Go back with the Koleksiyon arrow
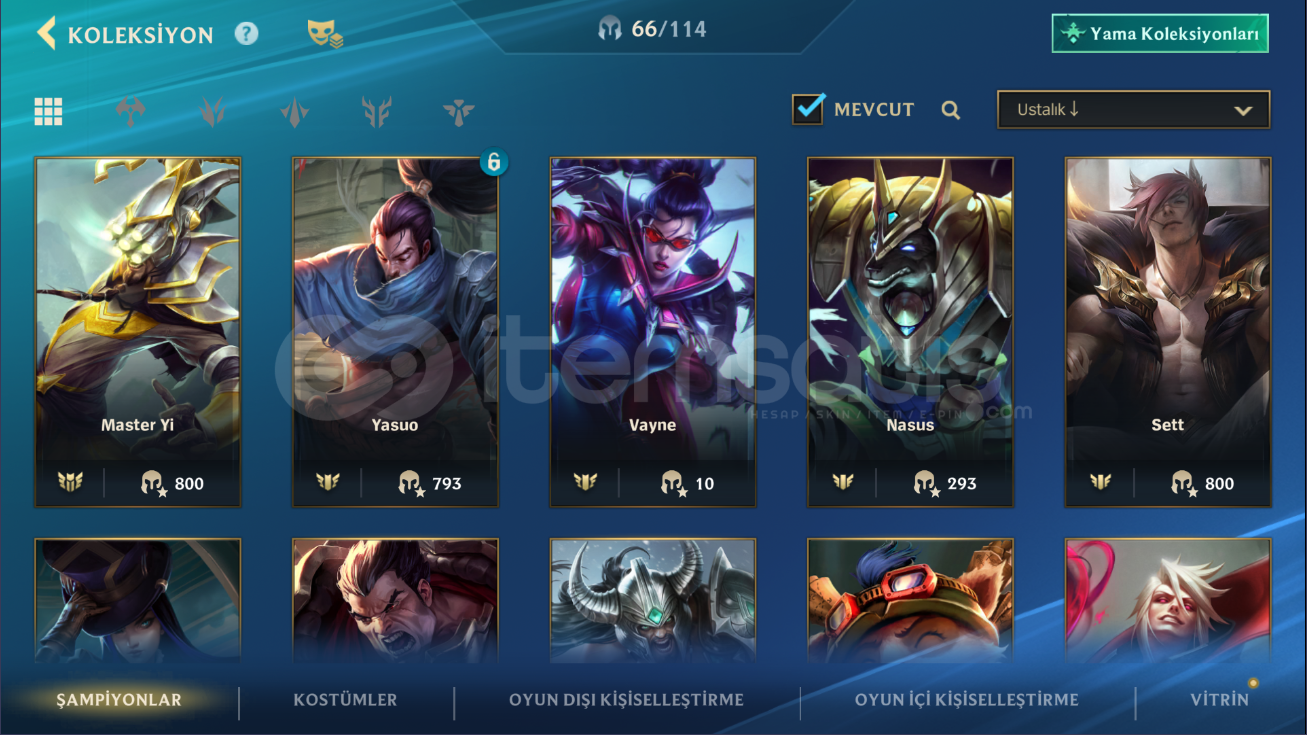The height and width of the screenshot is (735, 1307). [46, 33]
